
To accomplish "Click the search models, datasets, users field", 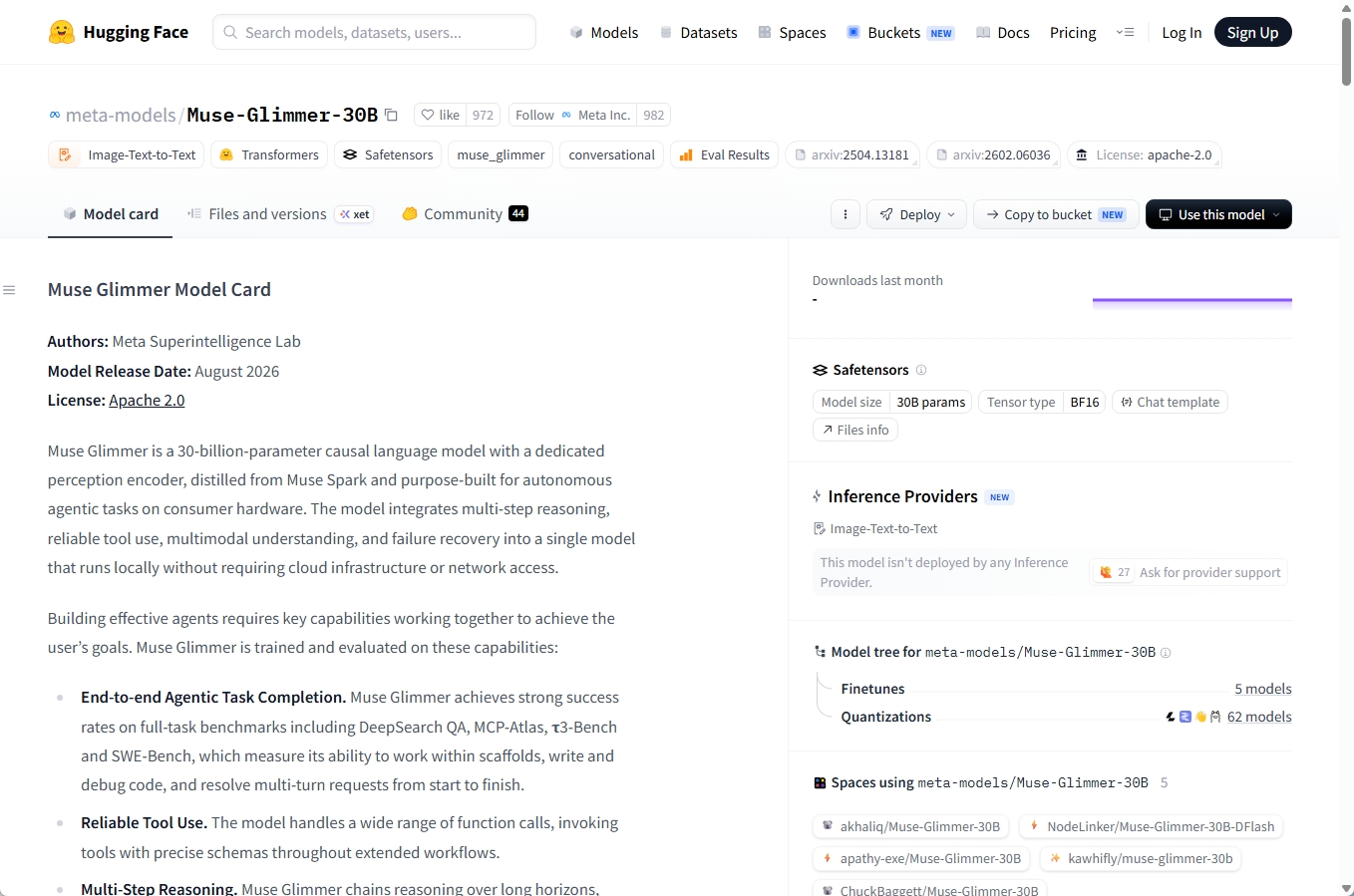I will tap(374, 33).
